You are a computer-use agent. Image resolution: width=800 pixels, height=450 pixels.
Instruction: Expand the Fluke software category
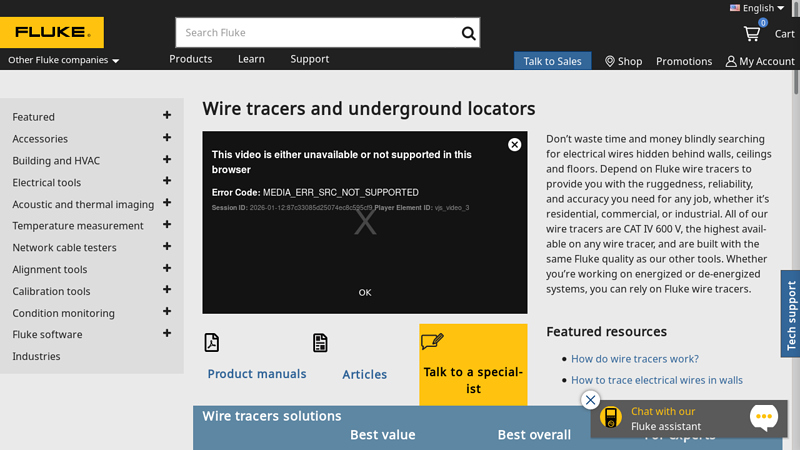click(x=167, y=333)
